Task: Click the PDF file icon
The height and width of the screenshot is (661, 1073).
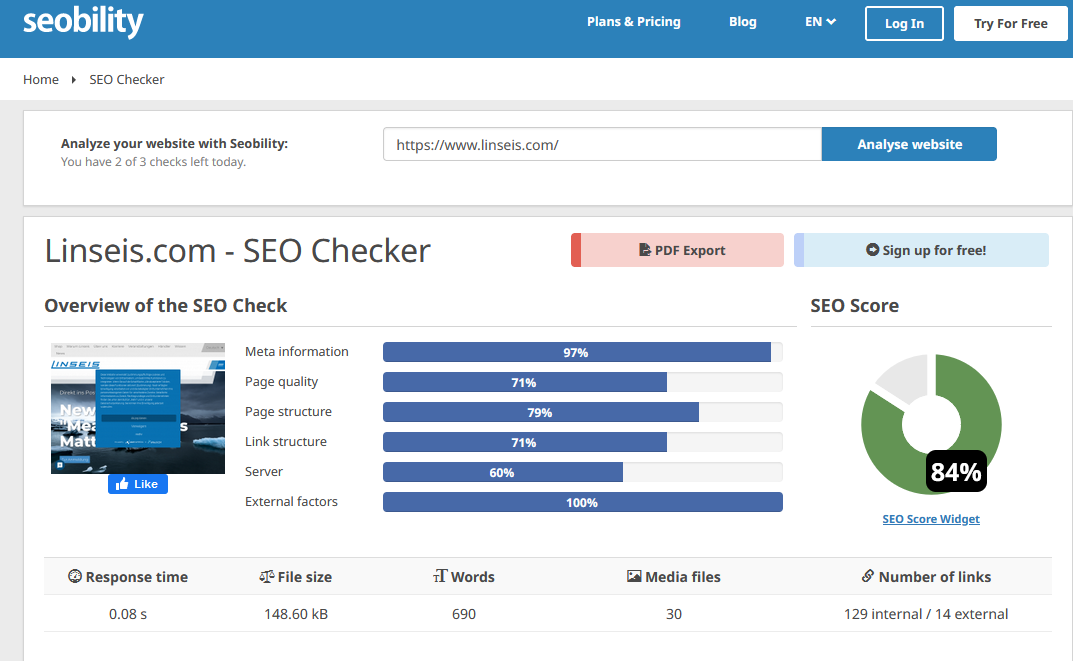Action: pos(645,250)
